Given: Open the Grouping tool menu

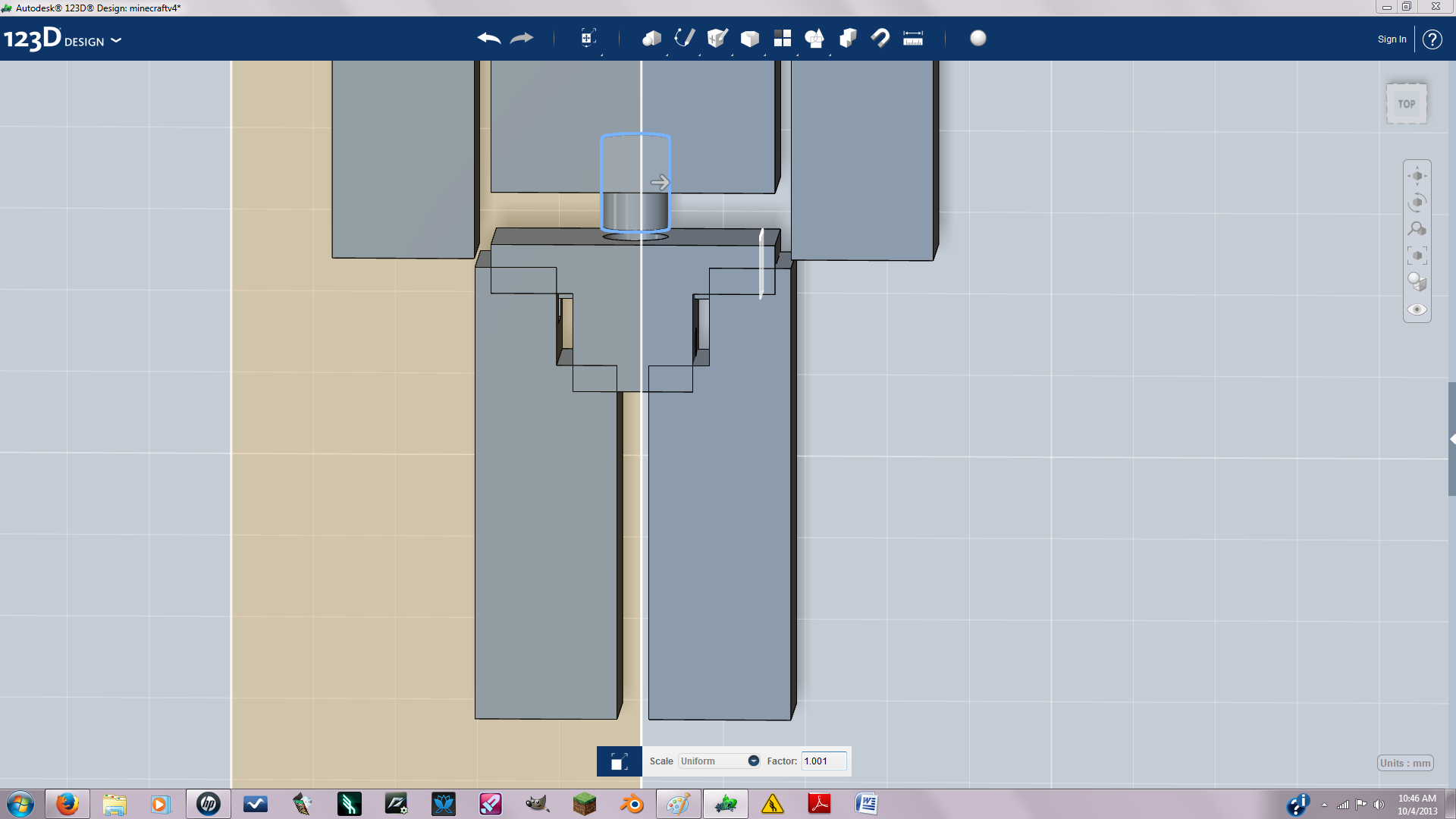Looking at the screenshot, I should click(x=815, y=38).
